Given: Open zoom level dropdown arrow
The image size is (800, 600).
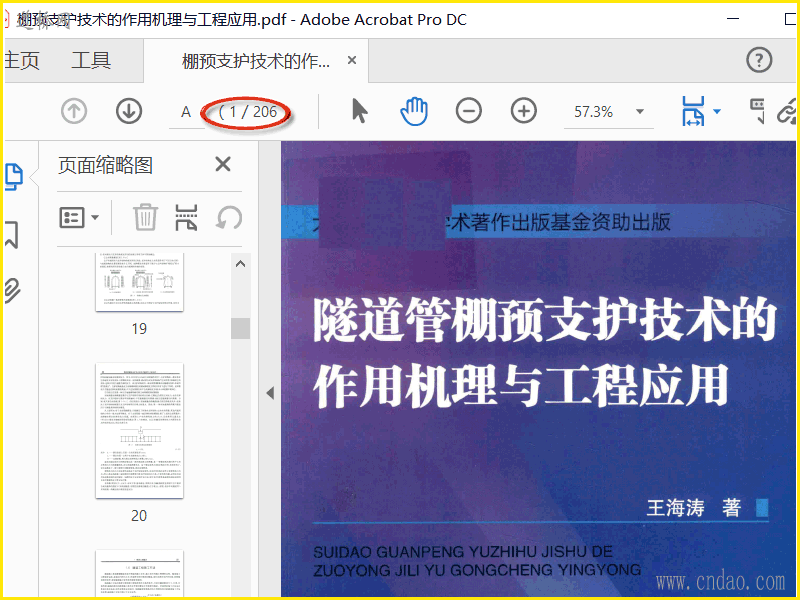Looking at the screenshot, I should tap(640, 111).
